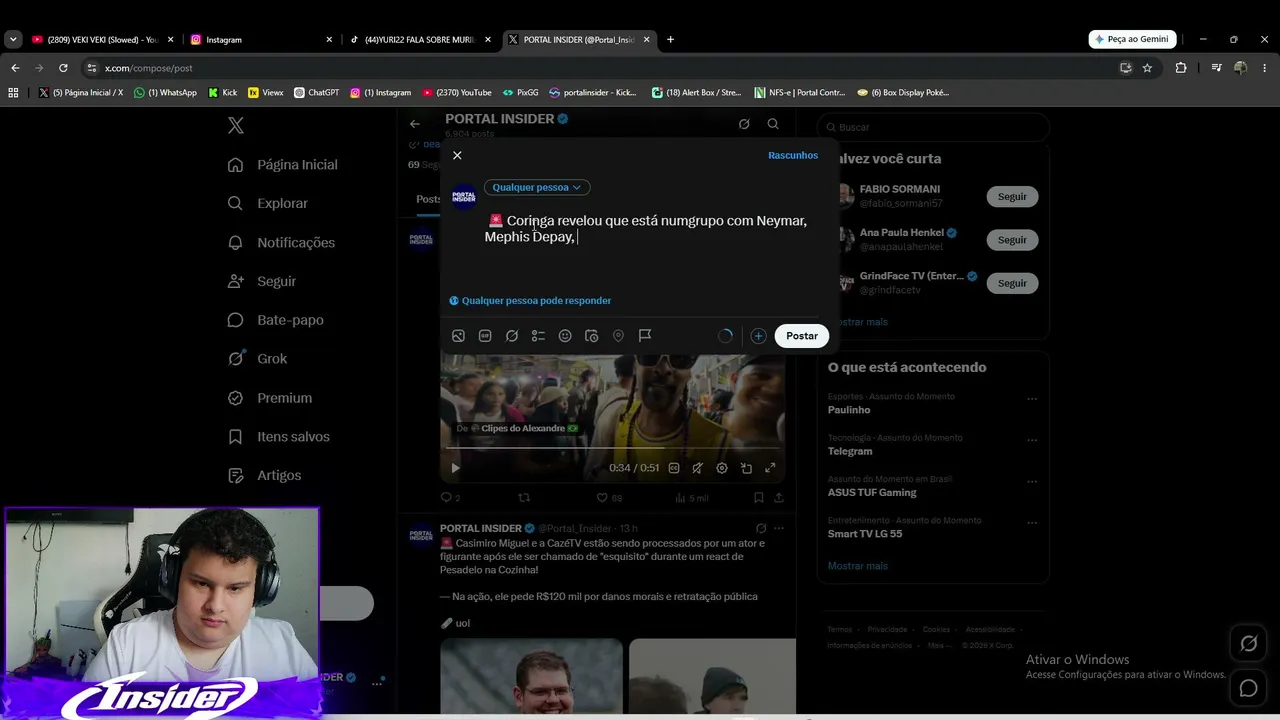This screenshot has width=1280, height=720.
Task: Click the Postar button
Action: 802,336
